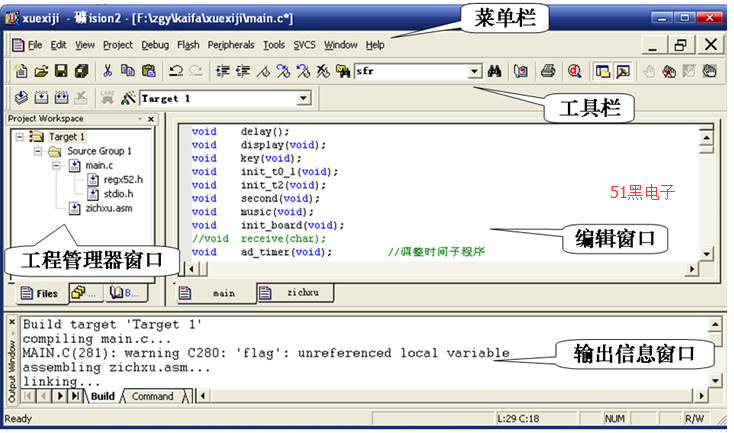
Task: Click the Paste clipboard icon
Action: 148,71
